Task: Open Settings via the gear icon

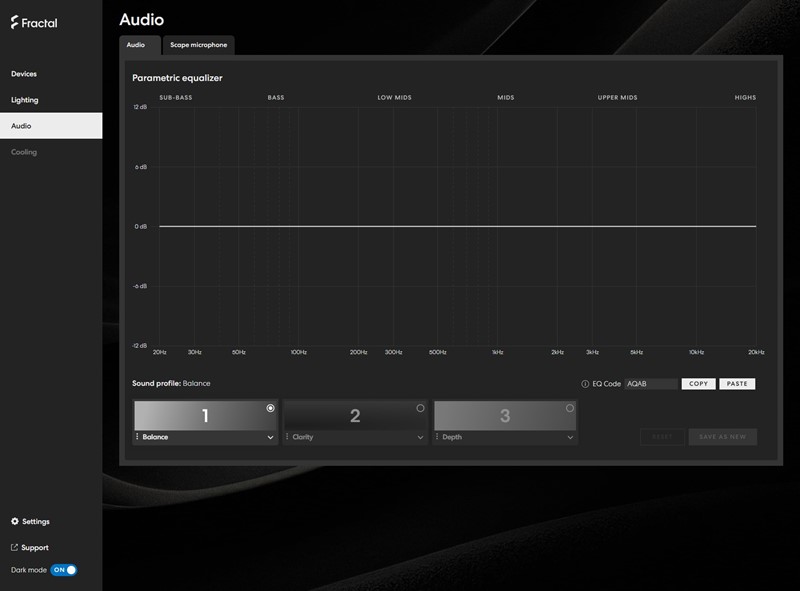Action: pos(15,522)
